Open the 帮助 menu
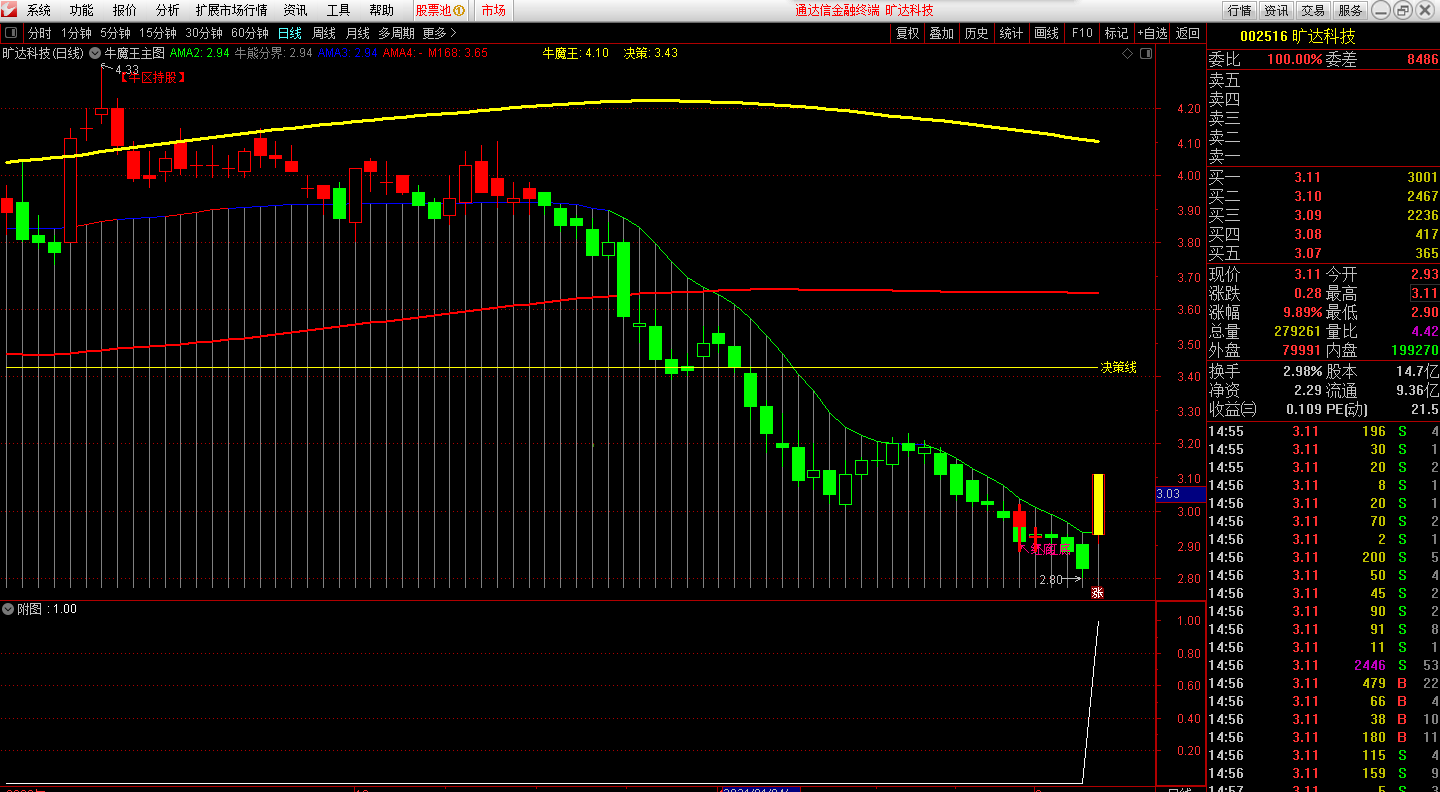The height and width of the screenshot is (792, 1440). [381, 10]
